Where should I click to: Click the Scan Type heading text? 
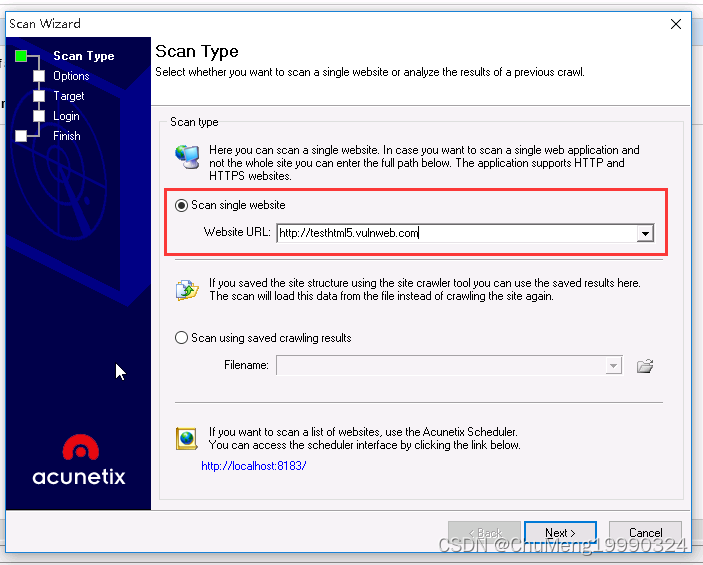(197, 52)
